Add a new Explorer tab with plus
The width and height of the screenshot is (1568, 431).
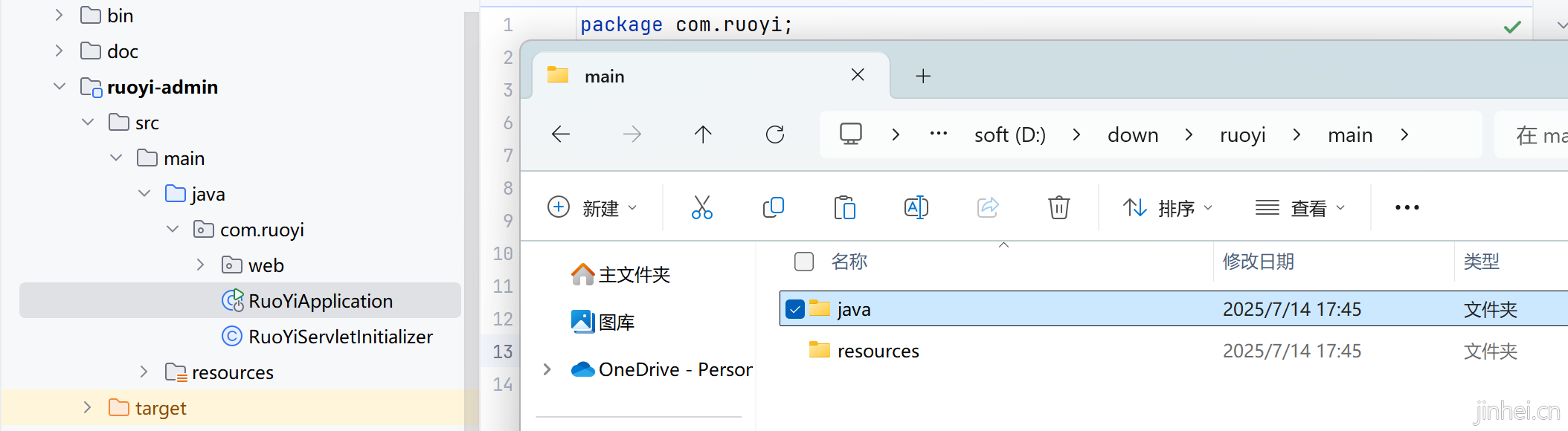(923, 76)
